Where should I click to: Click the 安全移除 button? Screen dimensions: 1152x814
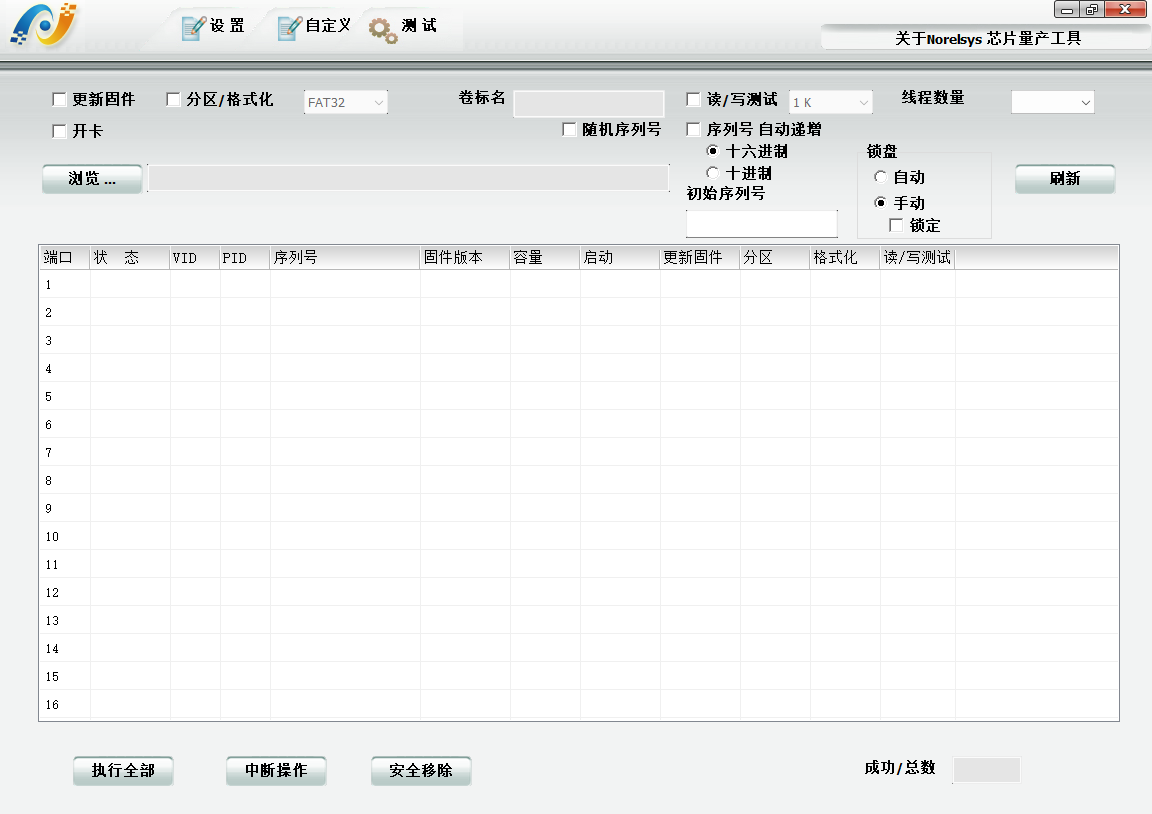pyautogui.click(x=421, y=771)
